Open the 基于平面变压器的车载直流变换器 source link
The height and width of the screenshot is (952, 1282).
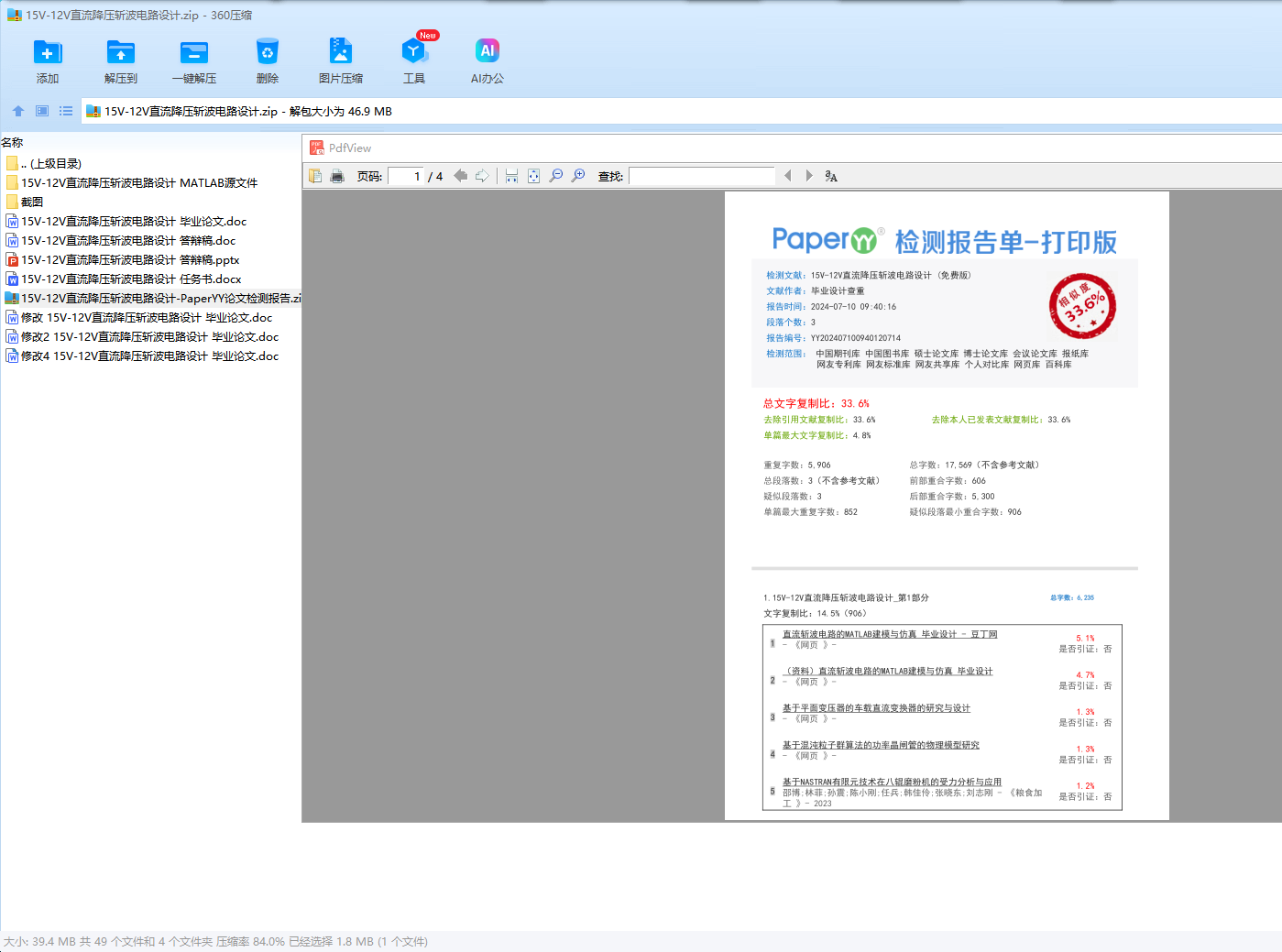coord(876,708)
